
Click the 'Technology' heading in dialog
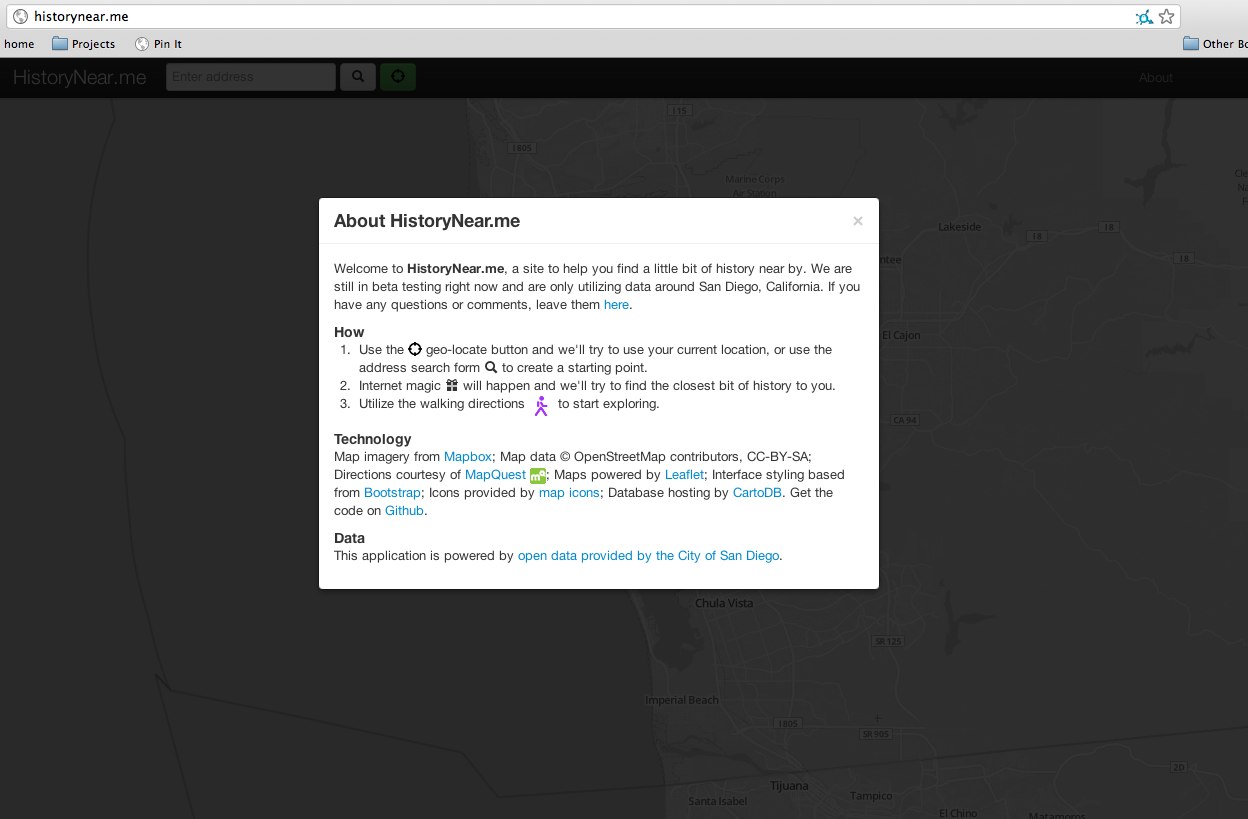click(373, 439)
